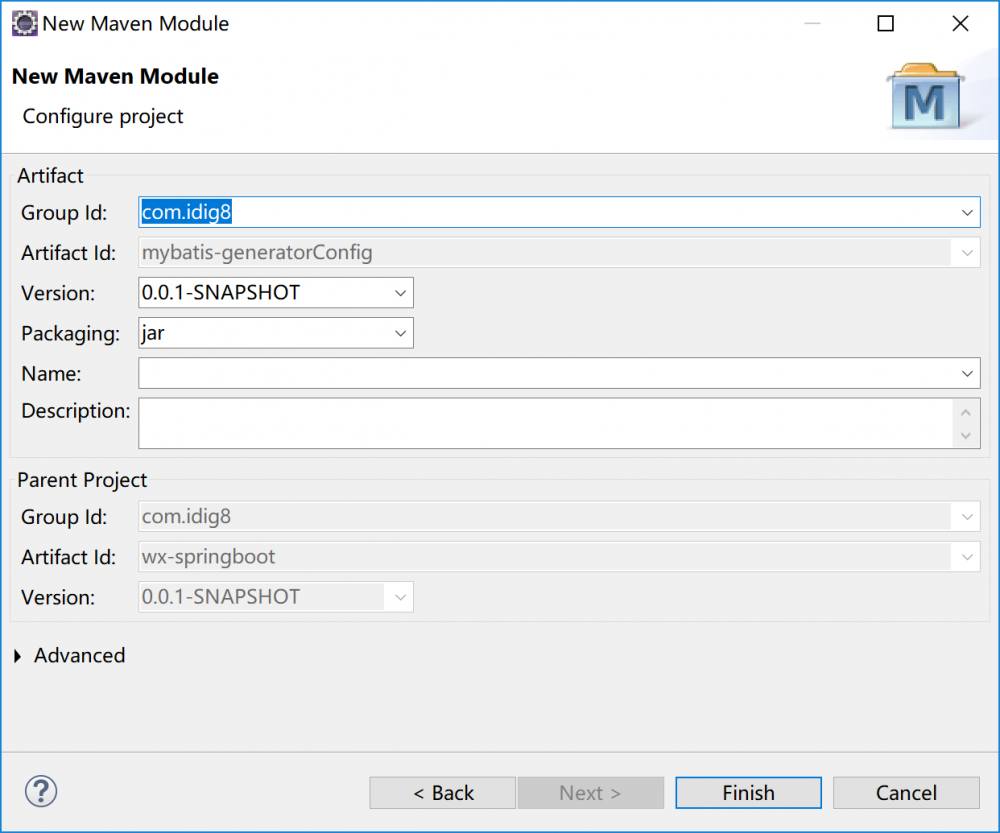Click the help question mark icon

point(41,792)
